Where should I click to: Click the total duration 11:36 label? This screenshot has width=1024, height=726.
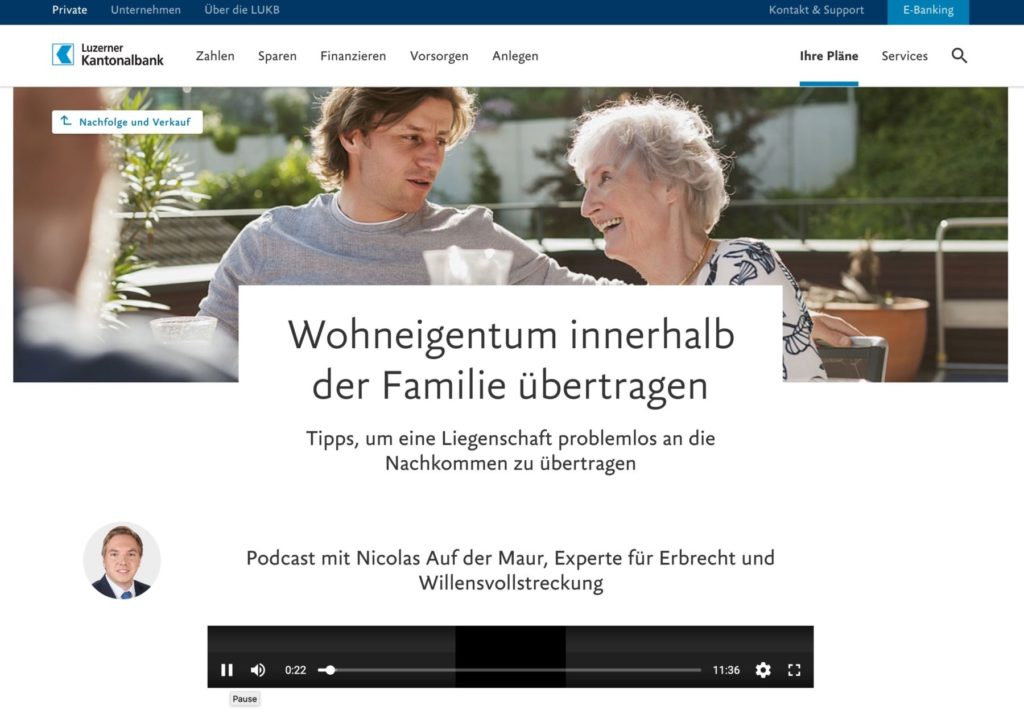click(726, 670)
